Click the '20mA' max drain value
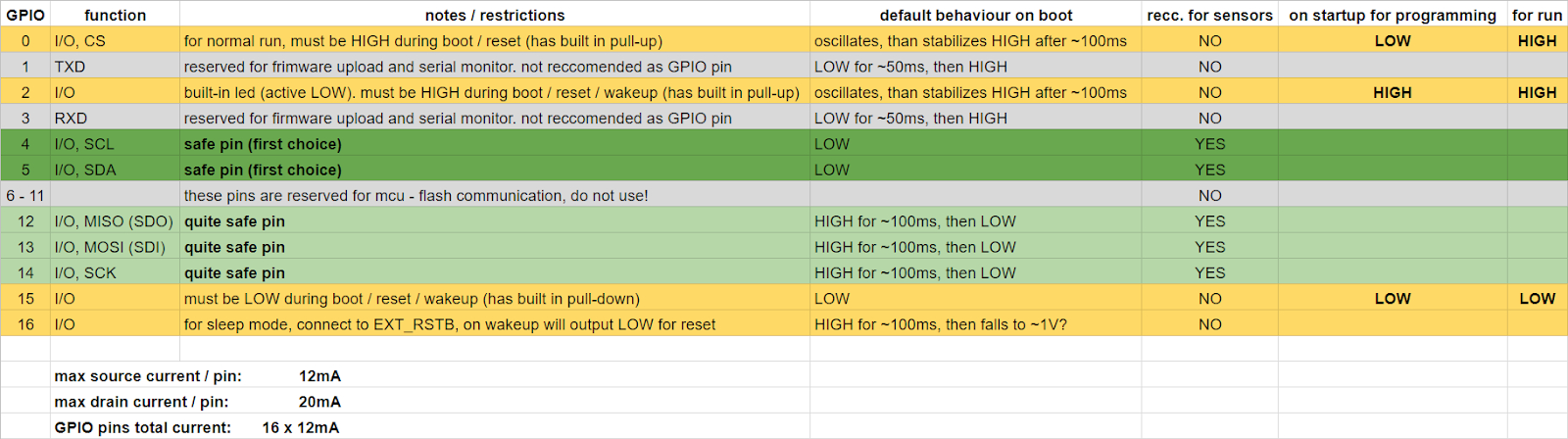The height and width of the screenshot is (439, 1568). pyautogui.click(x=320, y=402)
